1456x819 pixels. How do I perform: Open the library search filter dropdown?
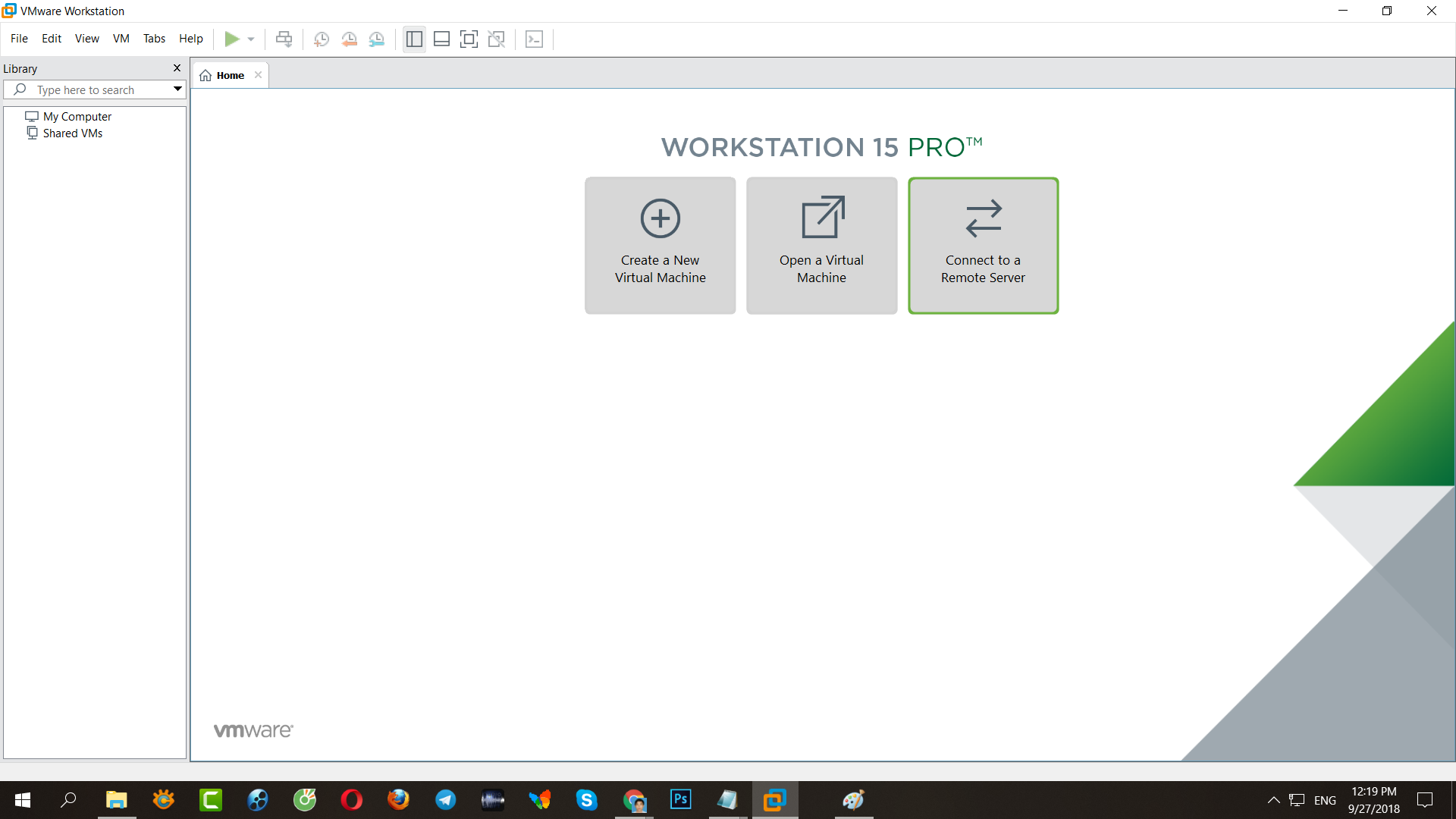point(177,89)
